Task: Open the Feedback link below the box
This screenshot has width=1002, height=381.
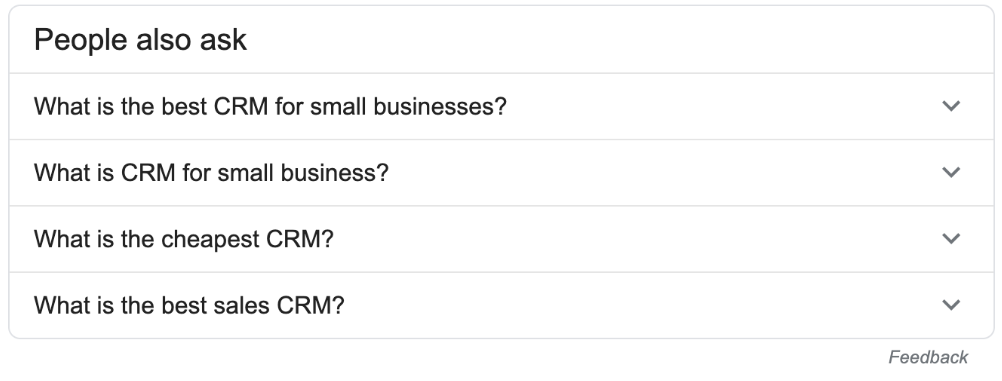Action: click(x=928, y=357)
